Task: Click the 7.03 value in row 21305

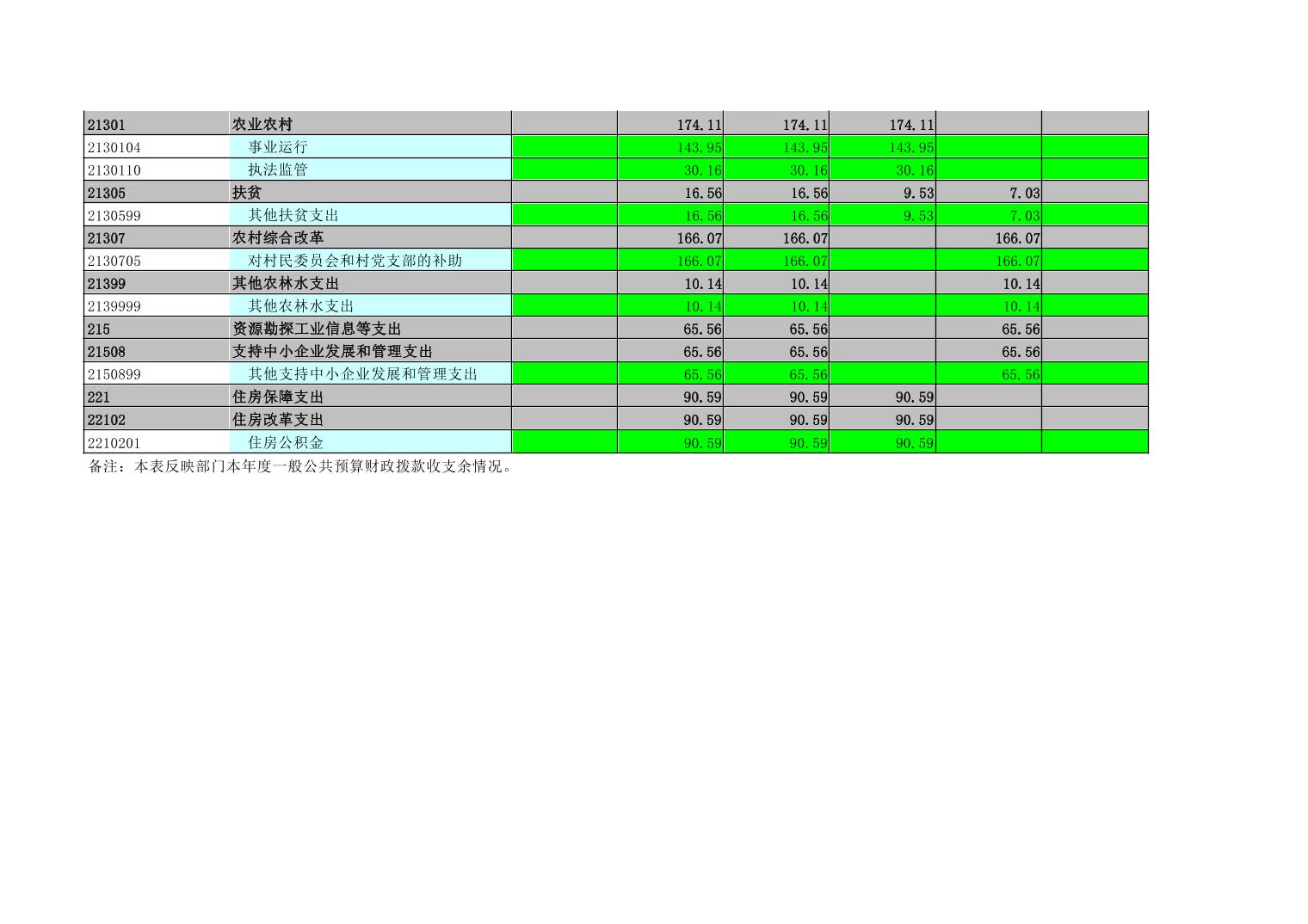Action: tap(1024, 193)
